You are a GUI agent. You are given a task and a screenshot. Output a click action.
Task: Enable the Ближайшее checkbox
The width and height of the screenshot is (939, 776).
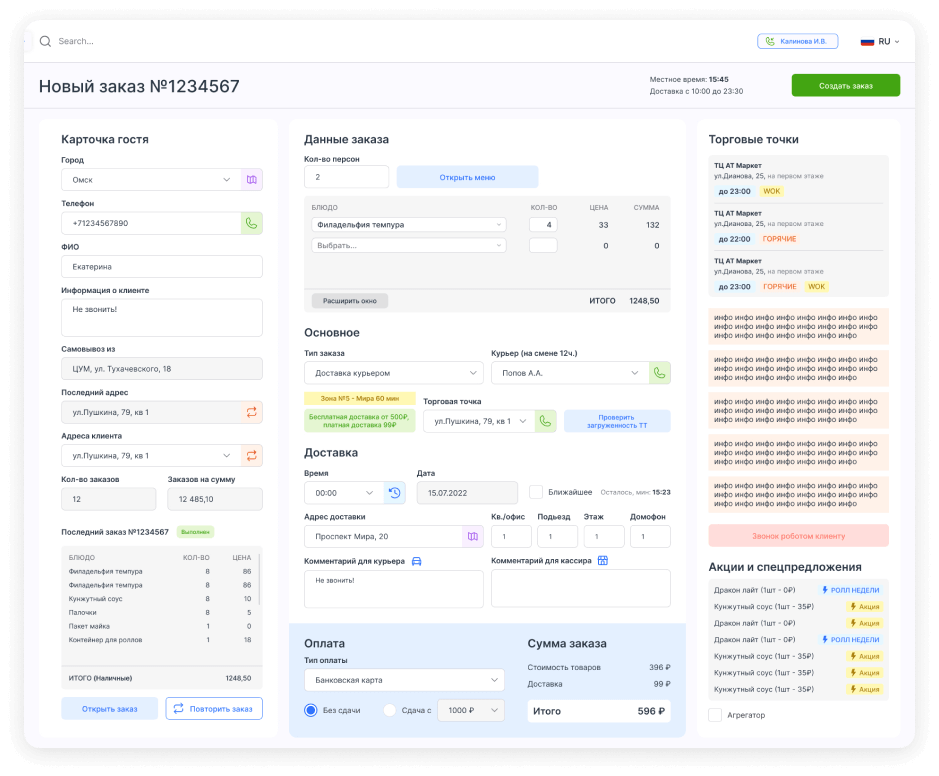536,492
